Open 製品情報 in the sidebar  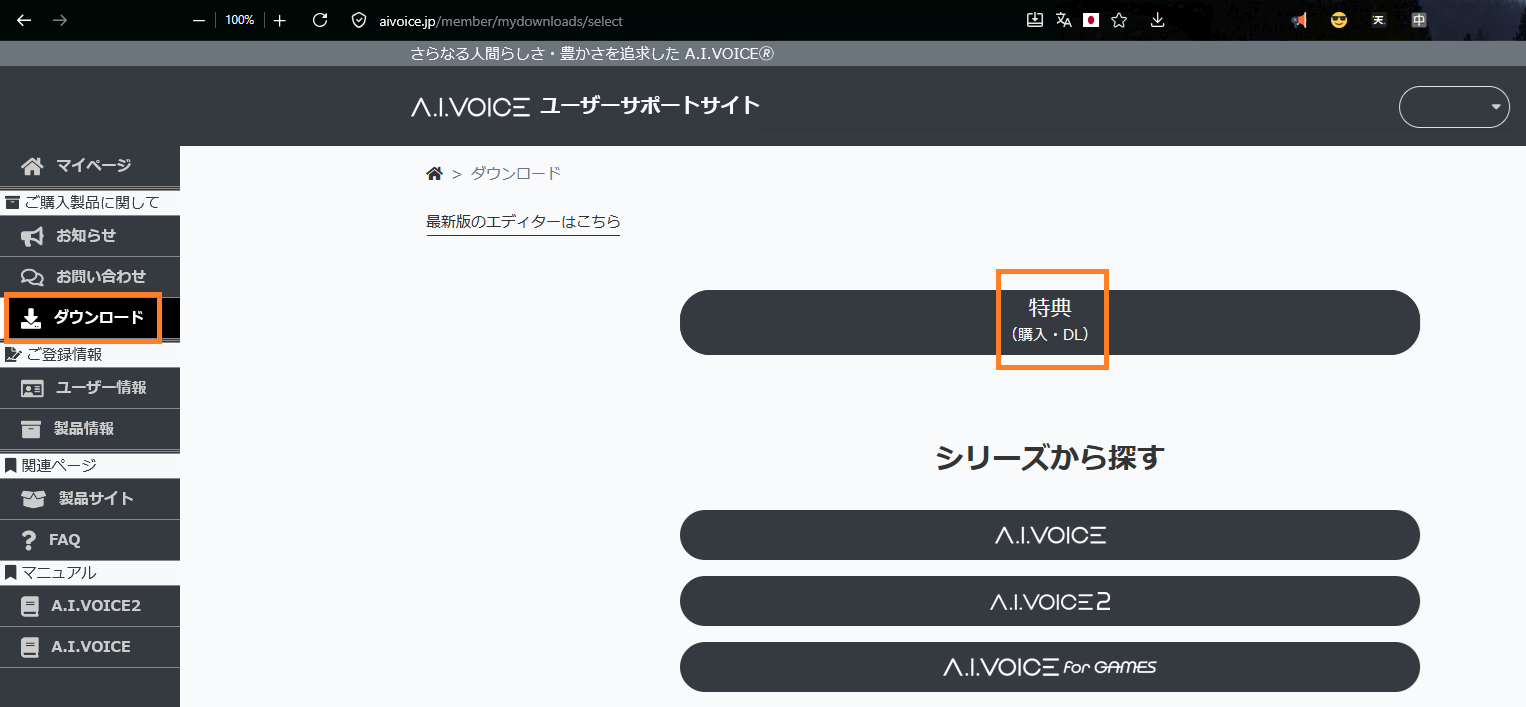[90, 429]
